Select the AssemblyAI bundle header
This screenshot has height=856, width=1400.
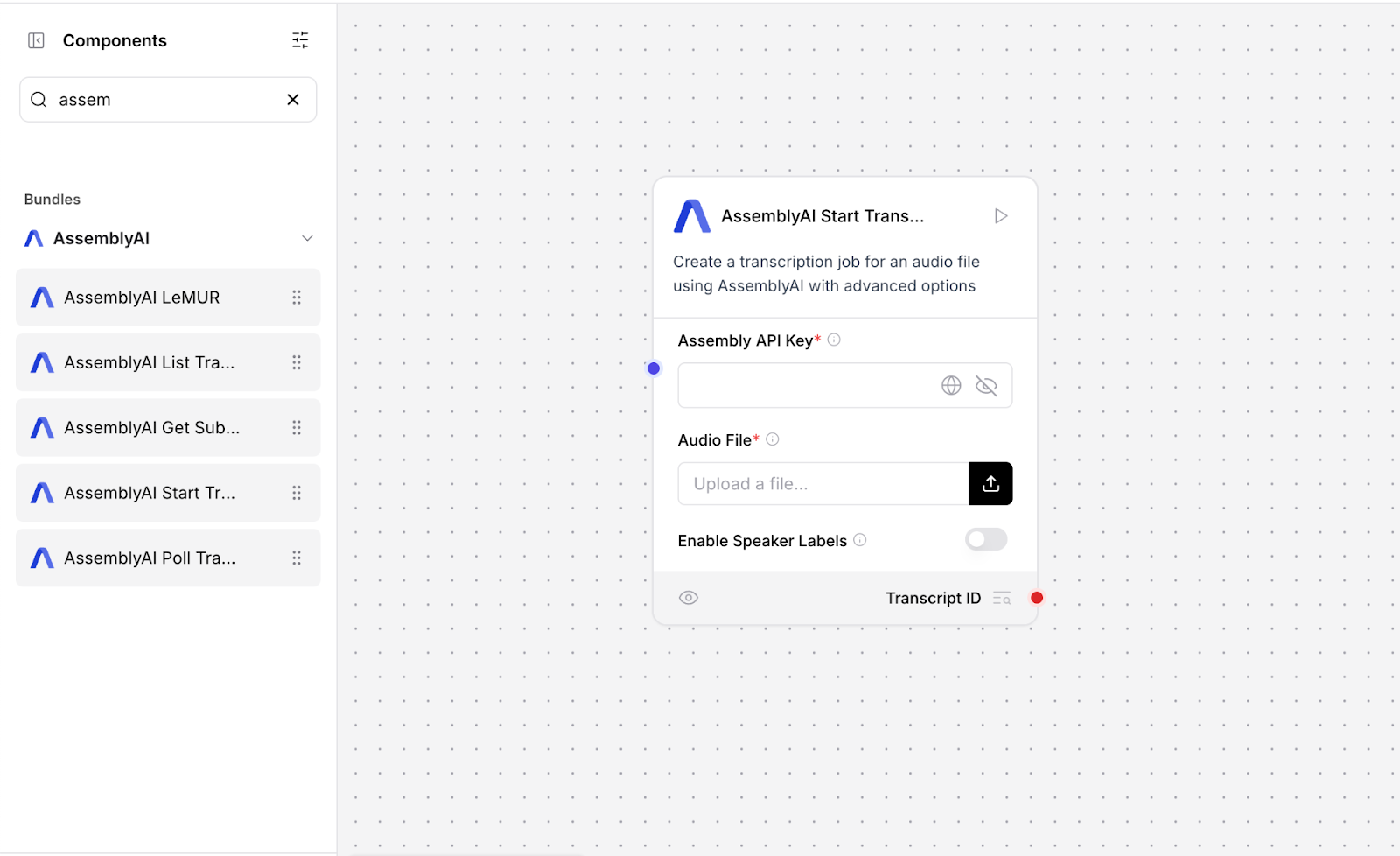168,238
